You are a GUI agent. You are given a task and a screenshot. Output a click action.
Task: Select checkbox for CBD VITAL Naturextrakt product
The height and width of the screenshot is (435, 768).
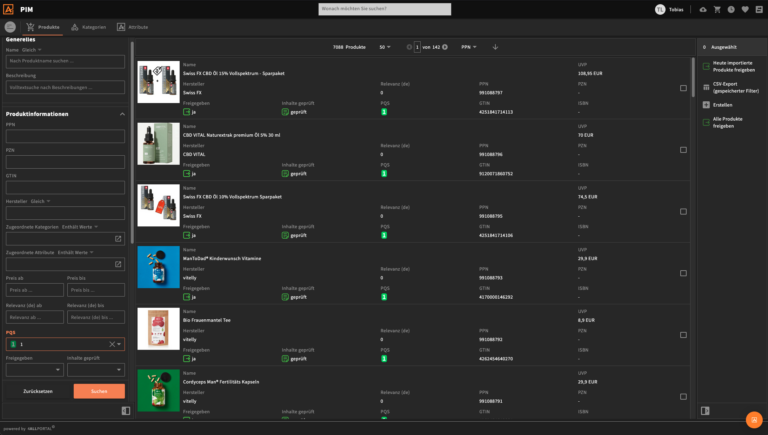pyautogui.click(x=683, y=150)
